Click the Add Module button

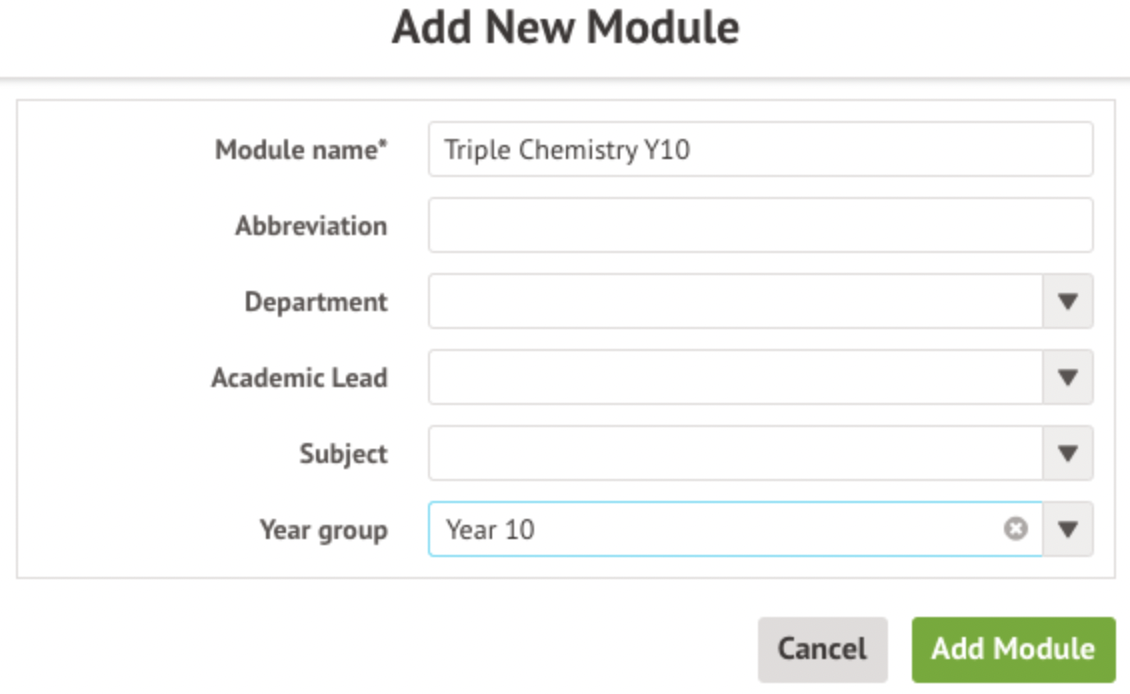click(1013, 649)
